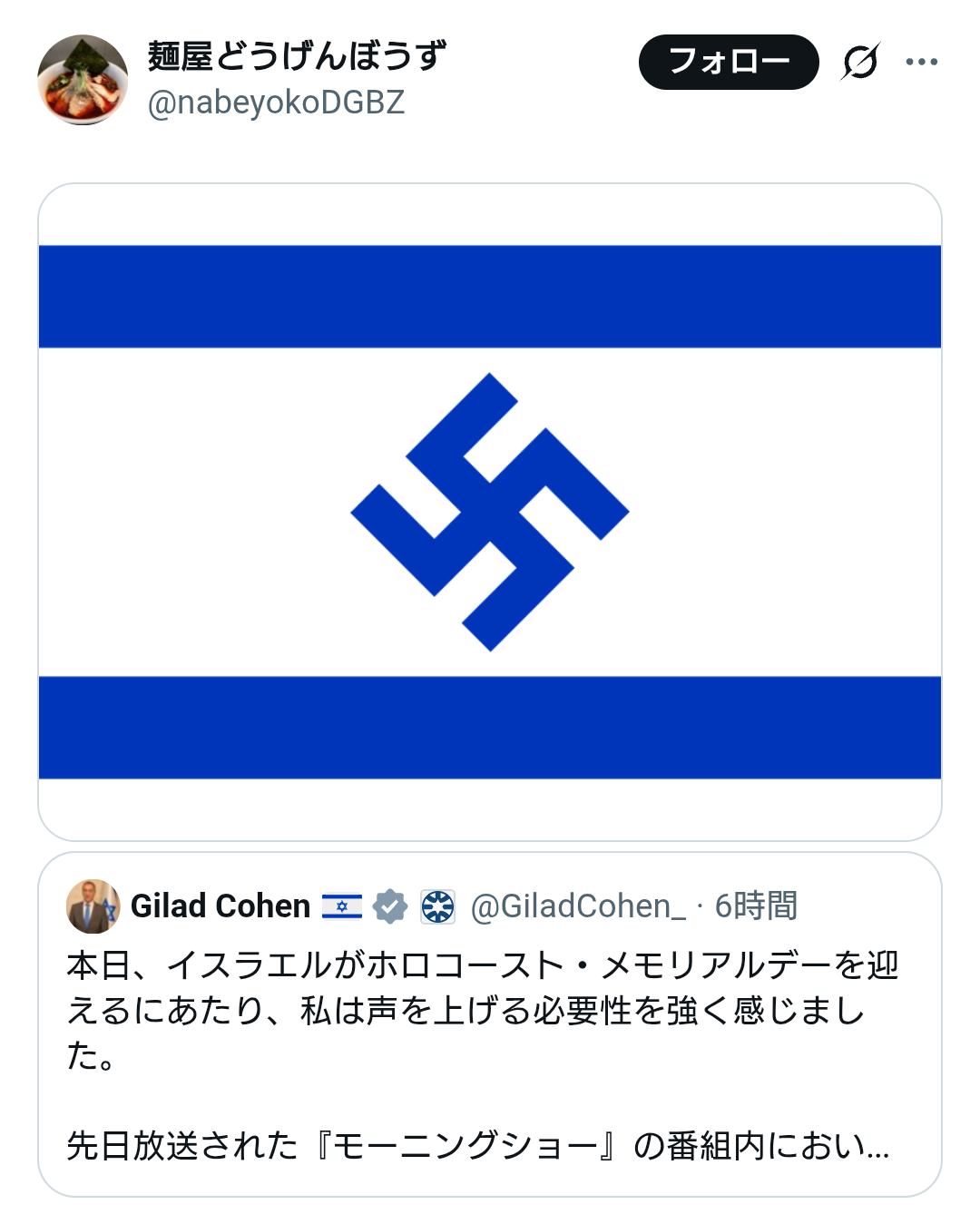Viewport: 980px width, 1214px height.
Task: Open the @GiladCohen_ handle
Action: click(578, 906)
